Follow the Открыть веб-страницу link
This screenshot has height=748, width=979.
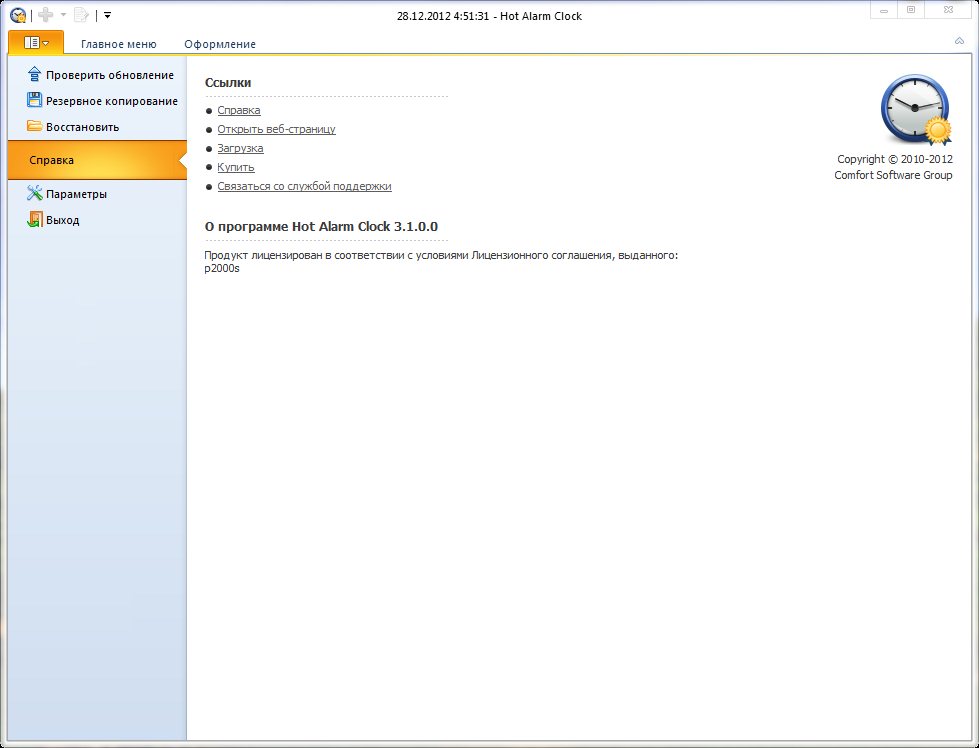(276, 129)
